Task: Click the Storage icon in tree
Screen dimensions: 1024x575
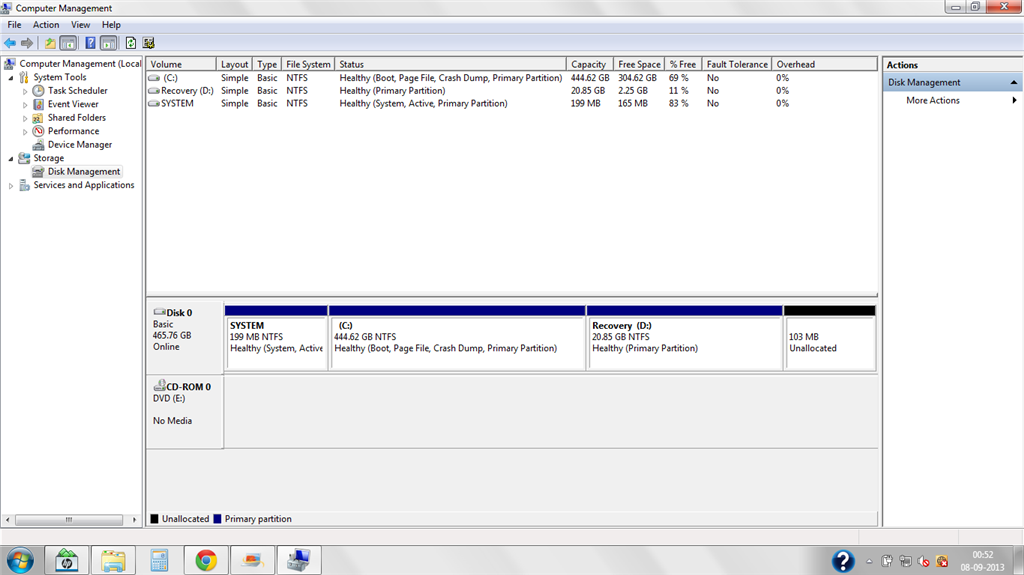Action: (24, 158)
